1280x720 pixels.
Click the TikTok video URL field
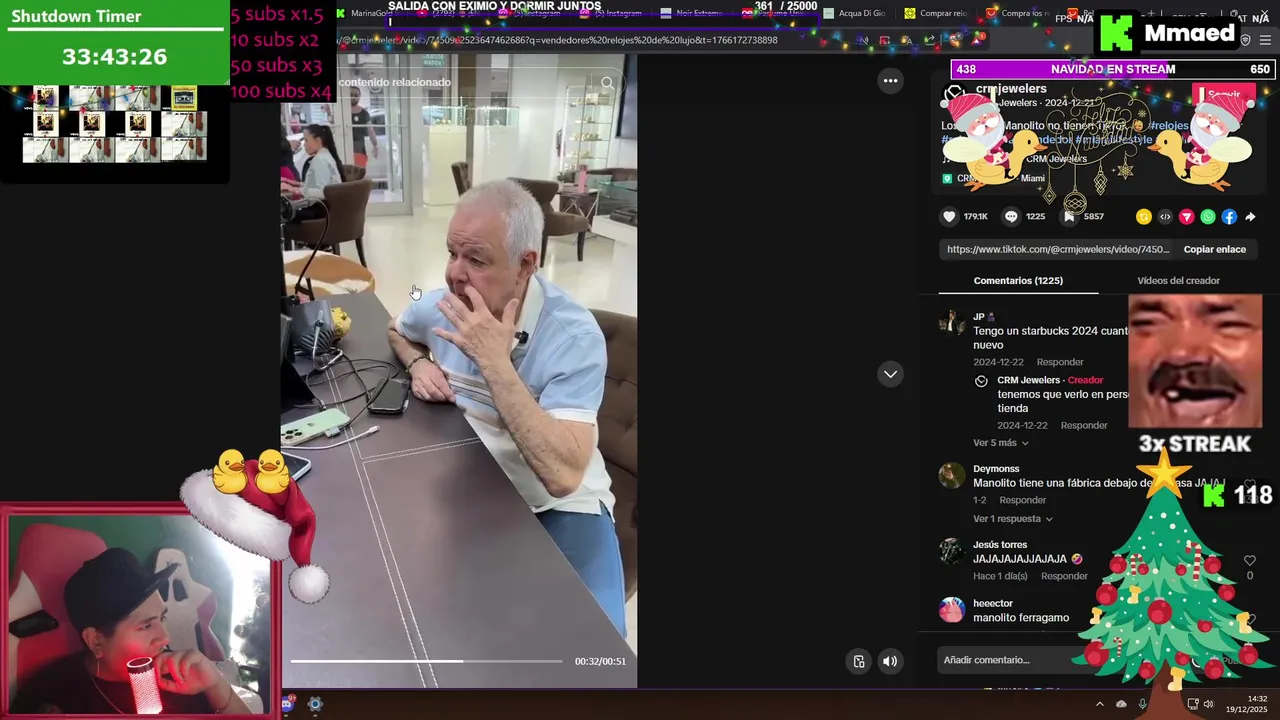tap(1058, 249)
